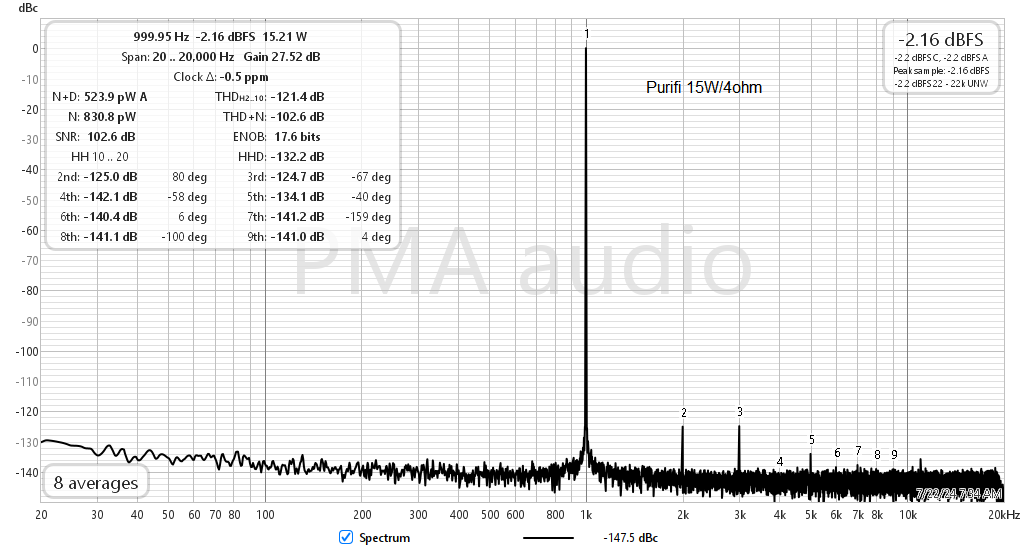The width and height of the screenshot is (1024, 549).
Task: Click harmonic marker 3 at 3k
Action: click(740, 412)
